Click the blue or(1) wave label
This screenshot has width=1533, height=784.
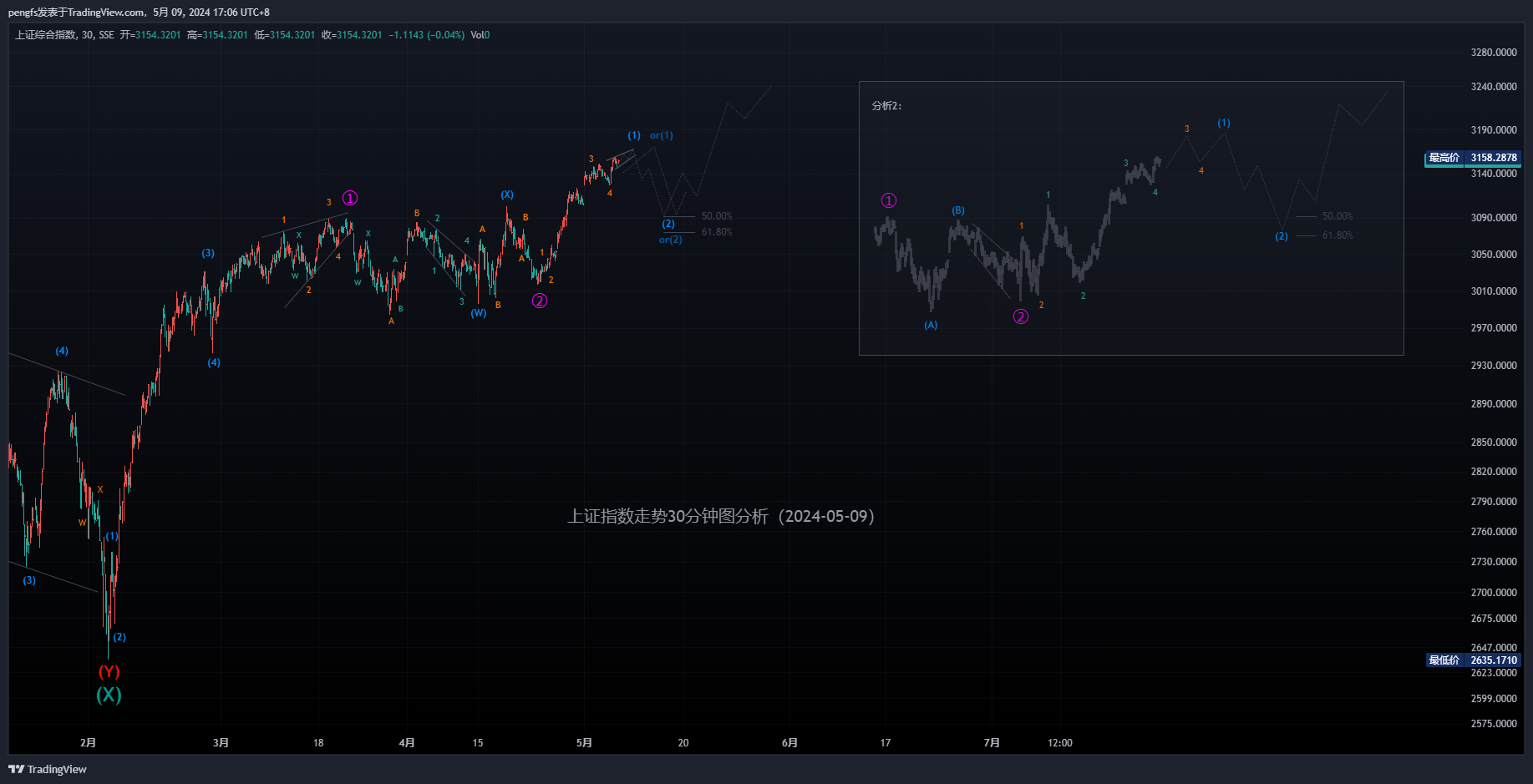pos(661,135)
